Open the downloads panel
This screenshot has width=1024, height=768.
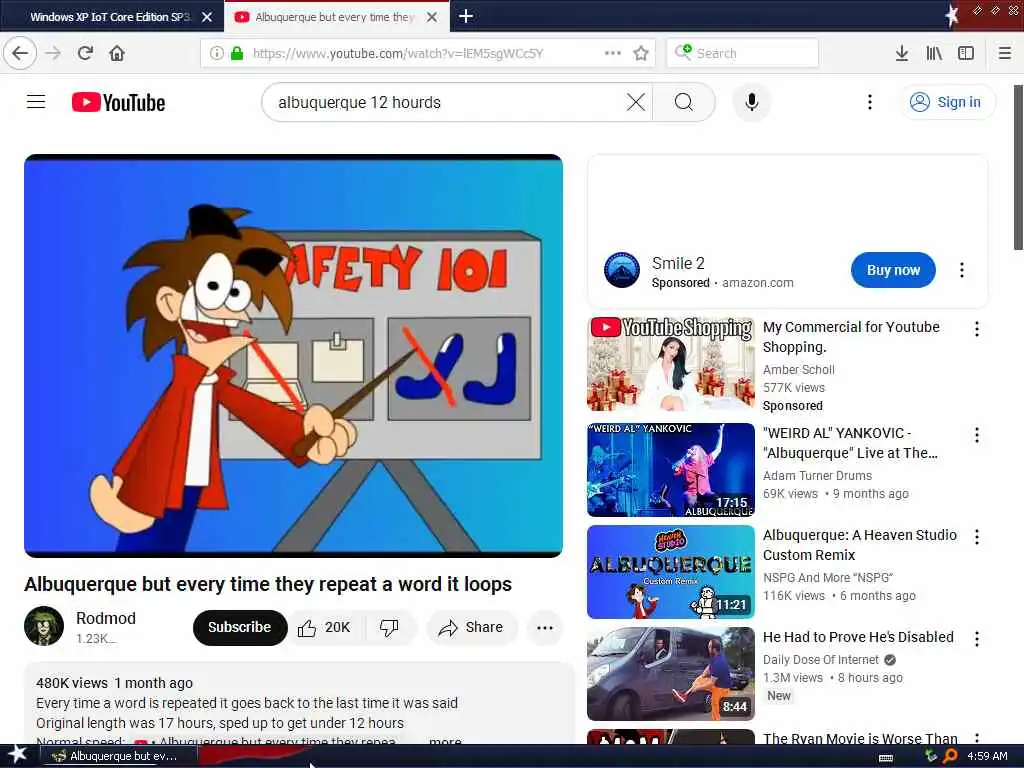(902, 53)
